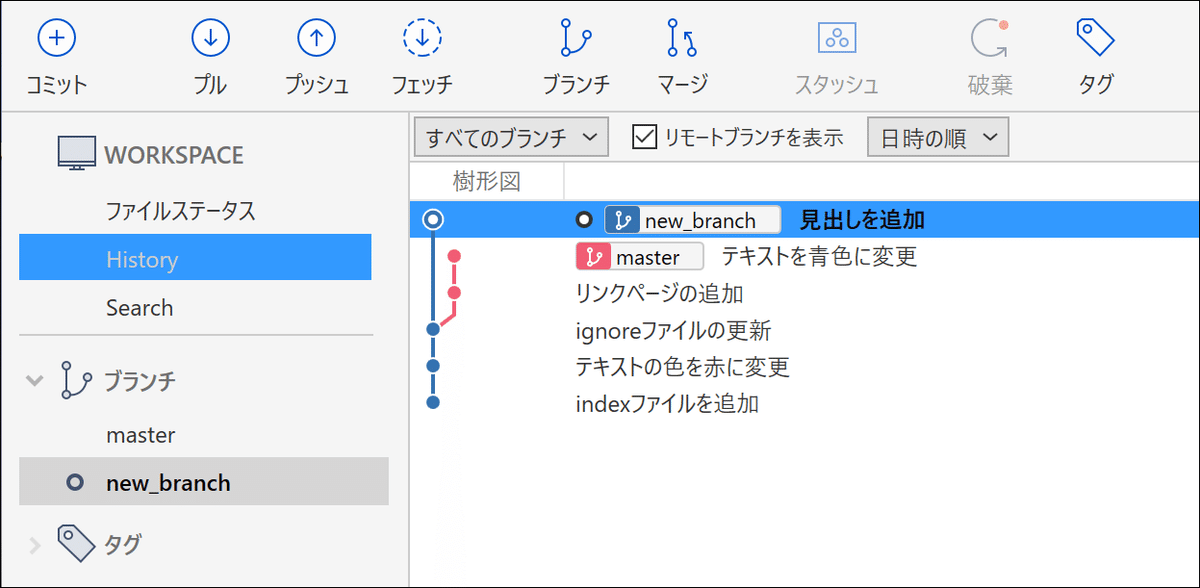Open the Branch (ブランチ) toolbar icon
1200x588 pixels.
point(575,38)
